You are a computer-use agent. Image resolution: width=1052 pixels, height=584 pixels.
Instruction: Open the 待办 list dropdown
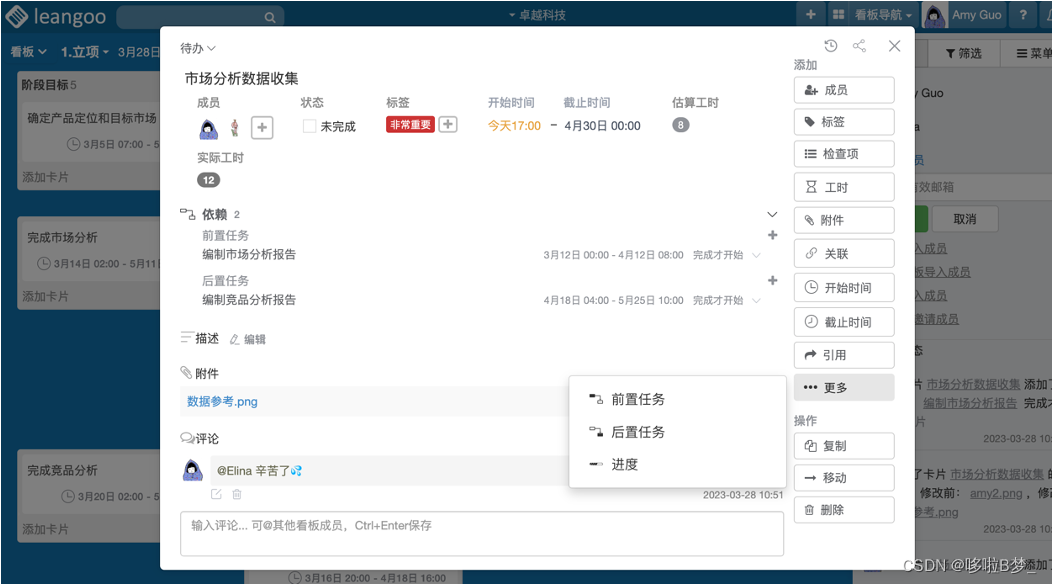(198, 48)
